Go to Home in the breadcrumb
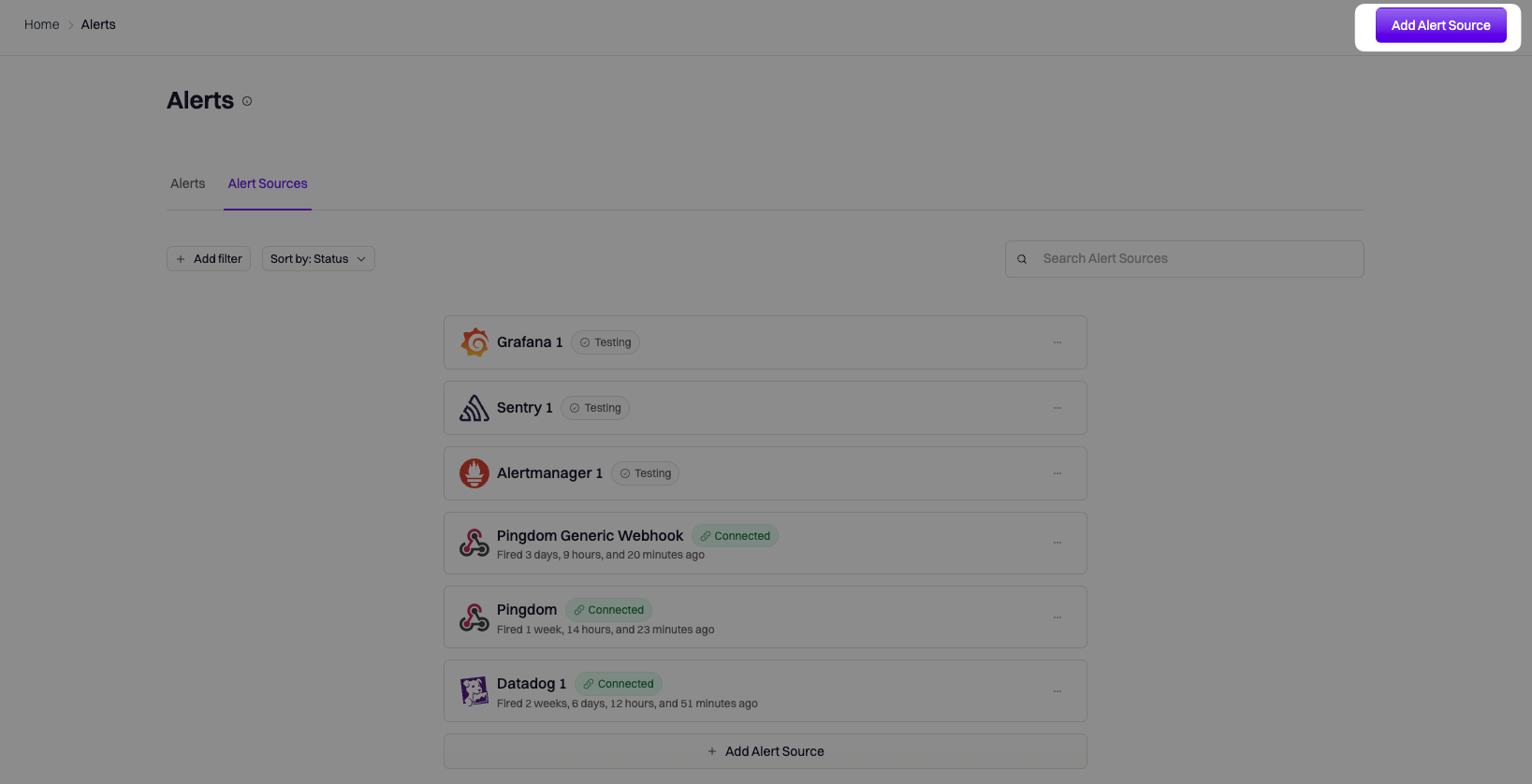Image resolution: width=1532 pixels, height=784 pixels. (42, 24)
